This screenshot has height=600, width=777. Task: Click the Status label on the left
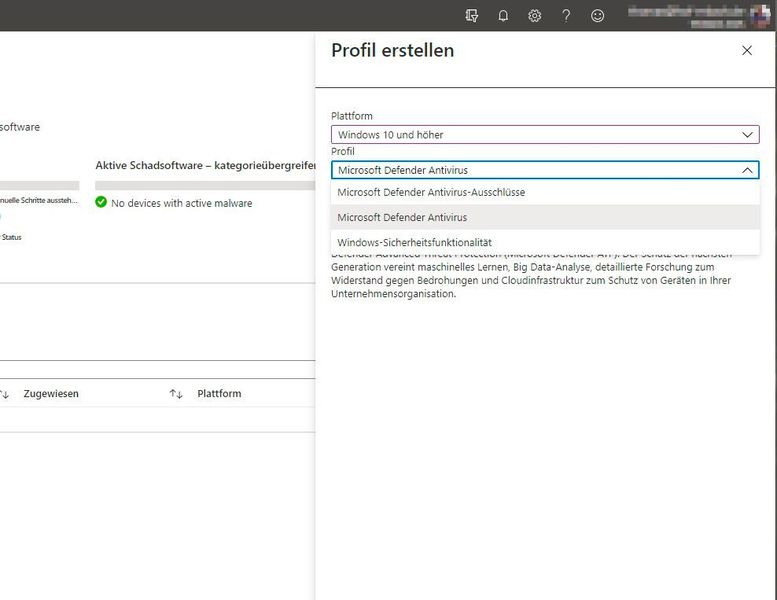pos(11,237)
